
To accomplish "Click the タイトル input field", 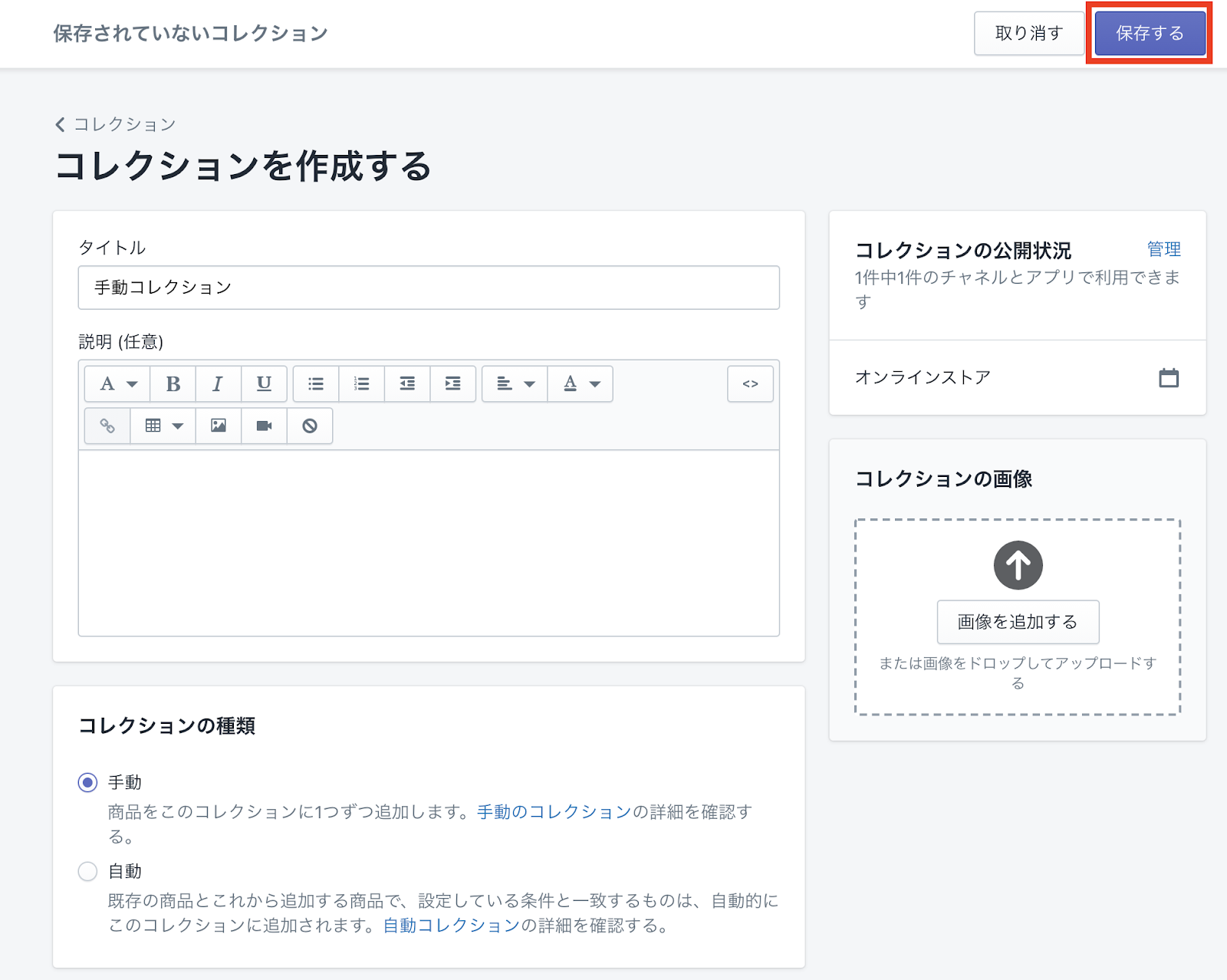I will (x=429, y=288).
